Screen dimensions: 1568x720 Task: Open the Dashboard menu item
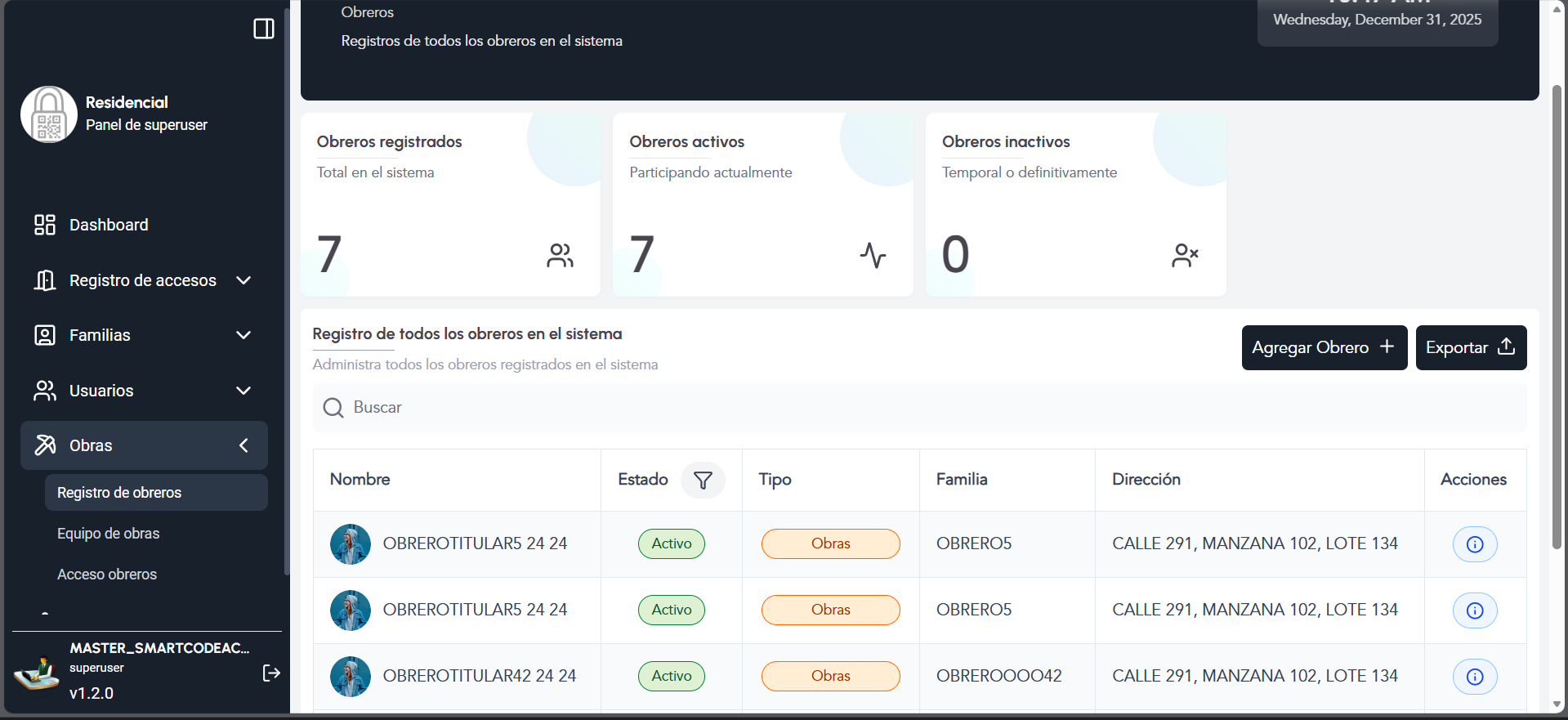(x=109, y=225)
